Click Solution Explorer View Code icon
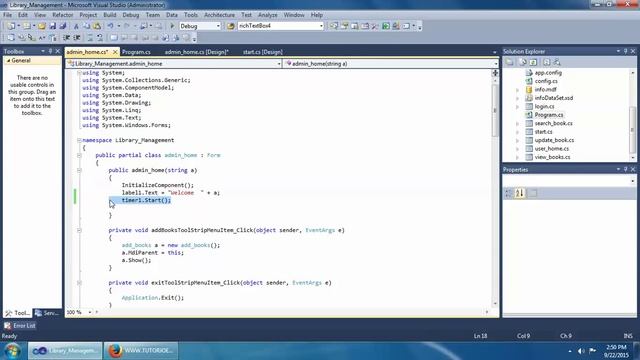640x360 pixels. 547,62
